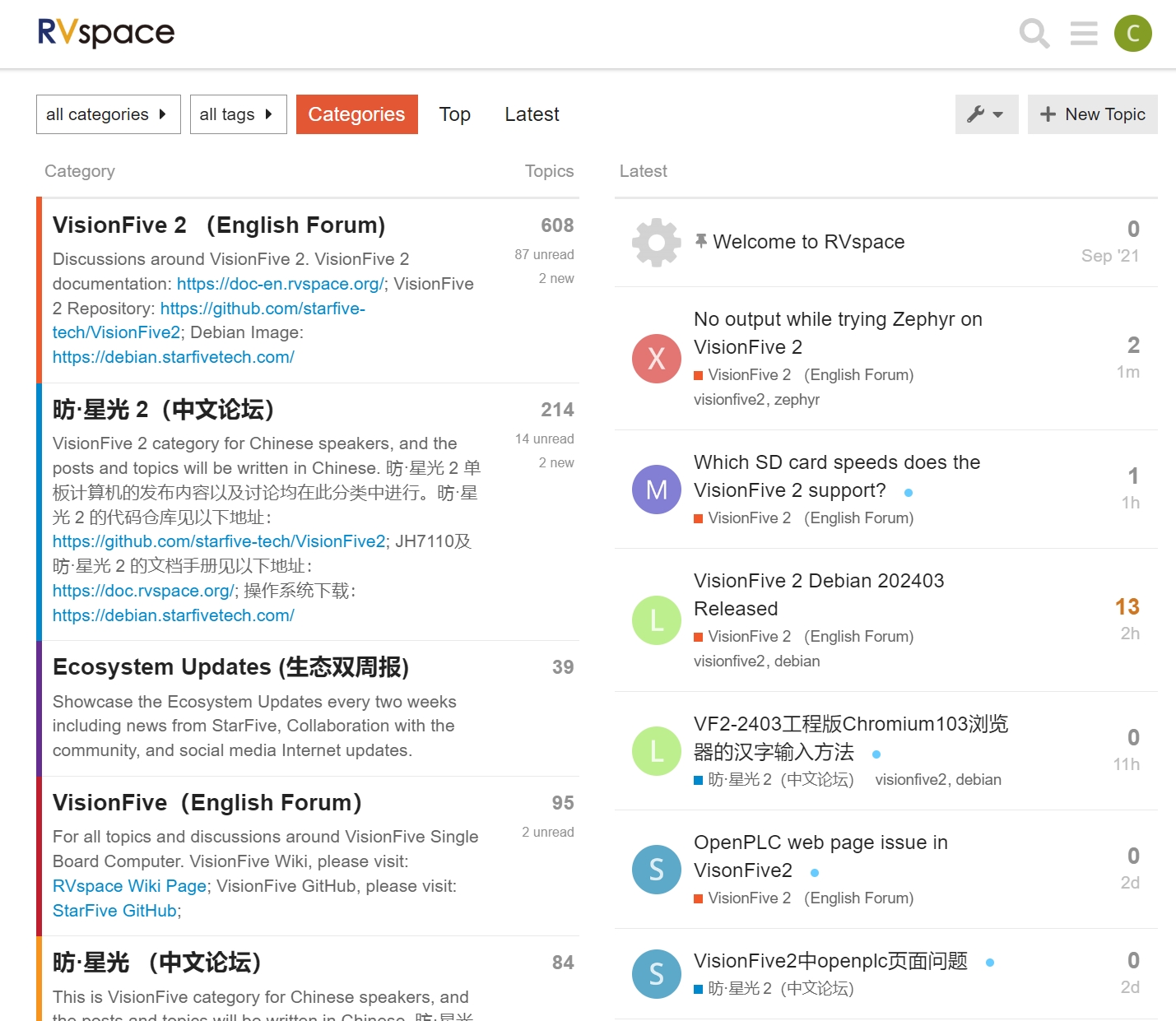The width and height of the screenshot is (1176, 1021).
Task: Open the StarFive GitHub link
Action: point(114,911)
